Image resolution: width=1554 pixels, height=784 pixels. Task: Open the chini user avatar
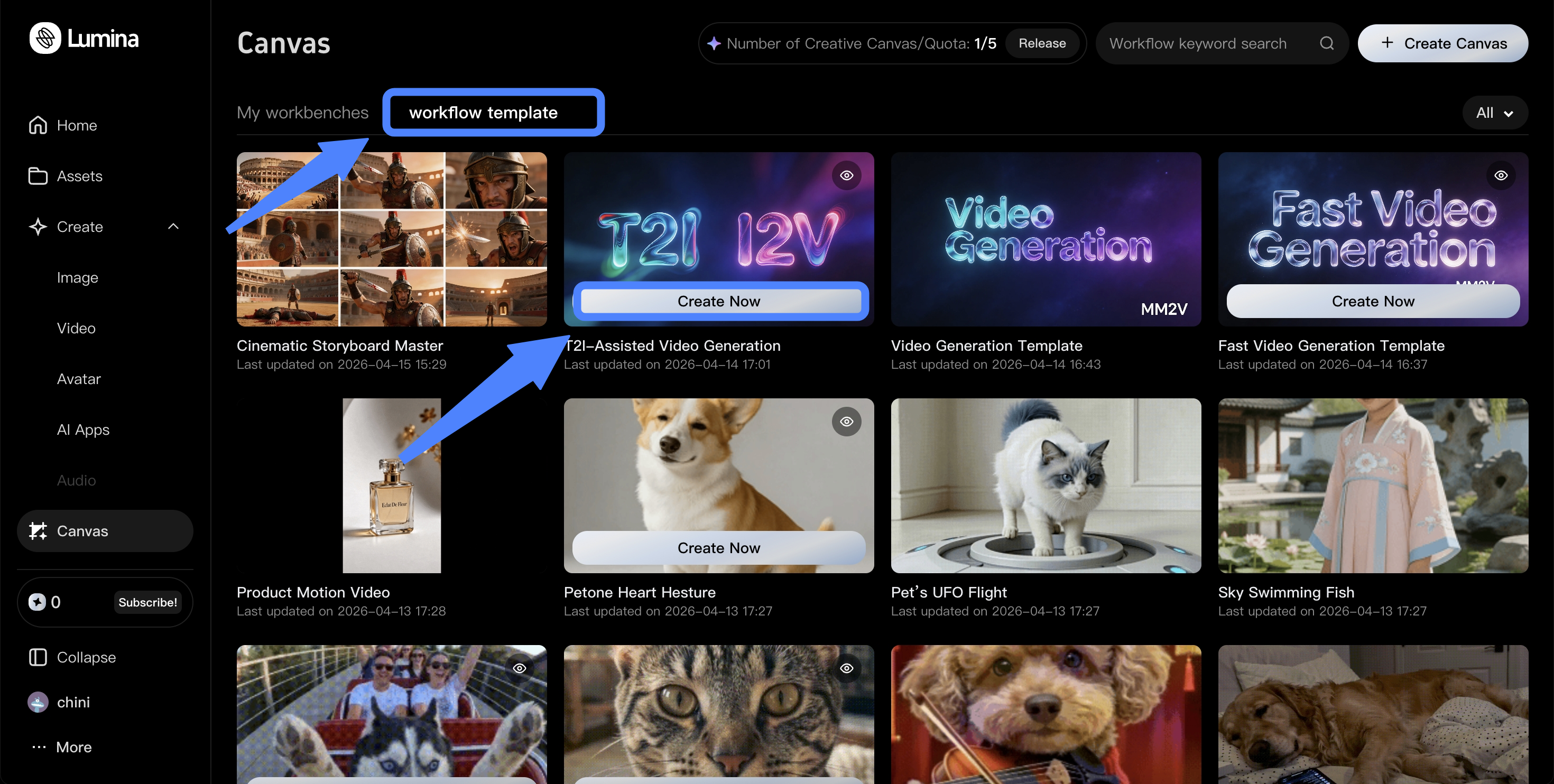coord(38,702)
